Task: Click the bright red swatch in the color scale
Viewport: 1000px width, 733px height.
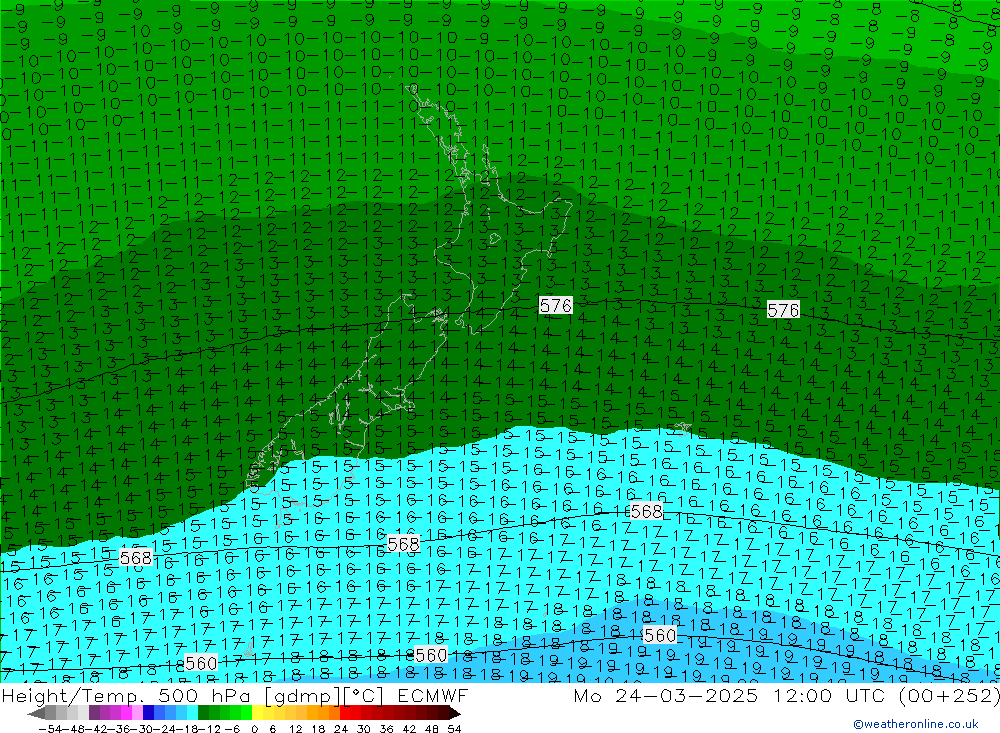Action: (x=345, y=713)
